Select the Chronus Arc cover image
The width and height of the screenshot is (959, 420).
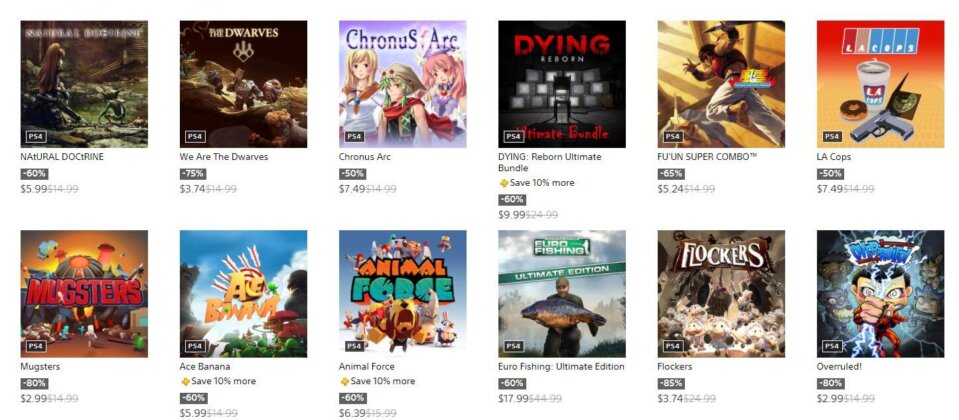click(x=402, y=84)
